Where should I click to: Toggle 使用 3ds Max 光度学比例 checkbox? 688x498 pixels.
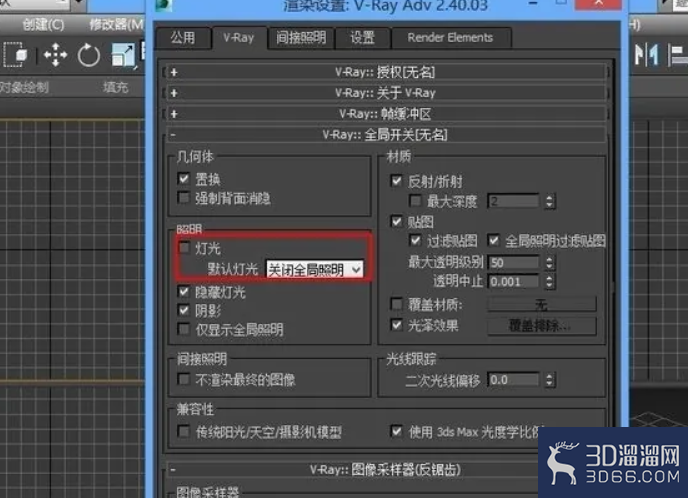396,431
